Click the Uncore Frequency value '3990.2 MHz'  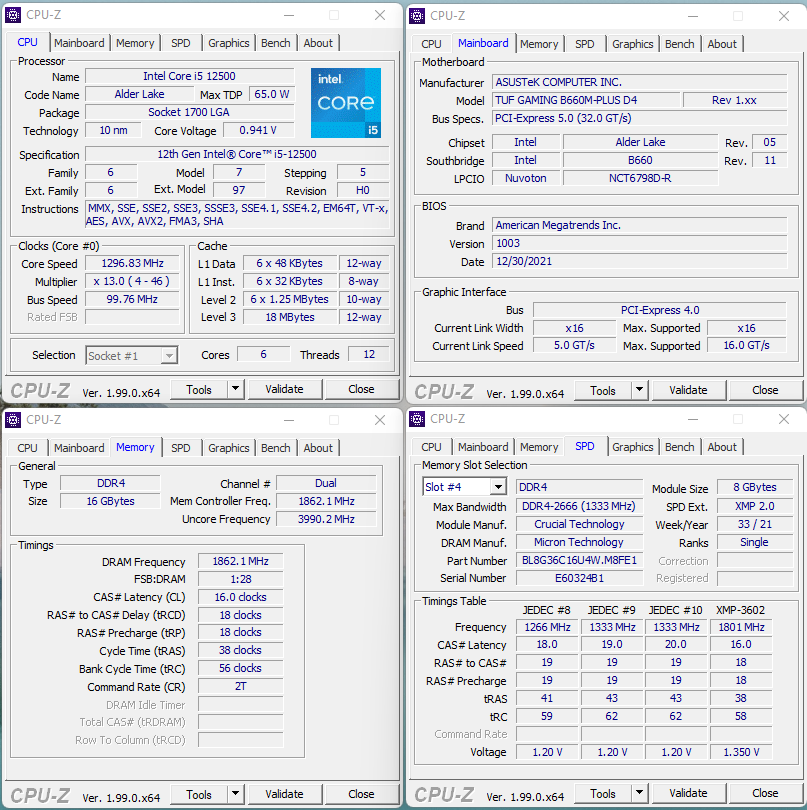(x=326, y=519)
